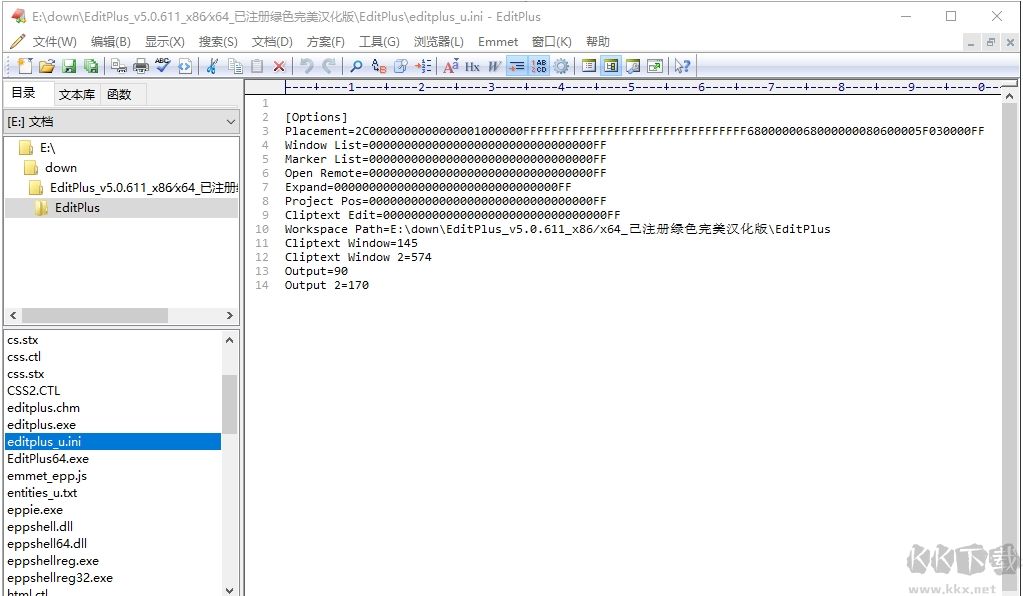Click the Paste clipboard icon

pos(257,66)
